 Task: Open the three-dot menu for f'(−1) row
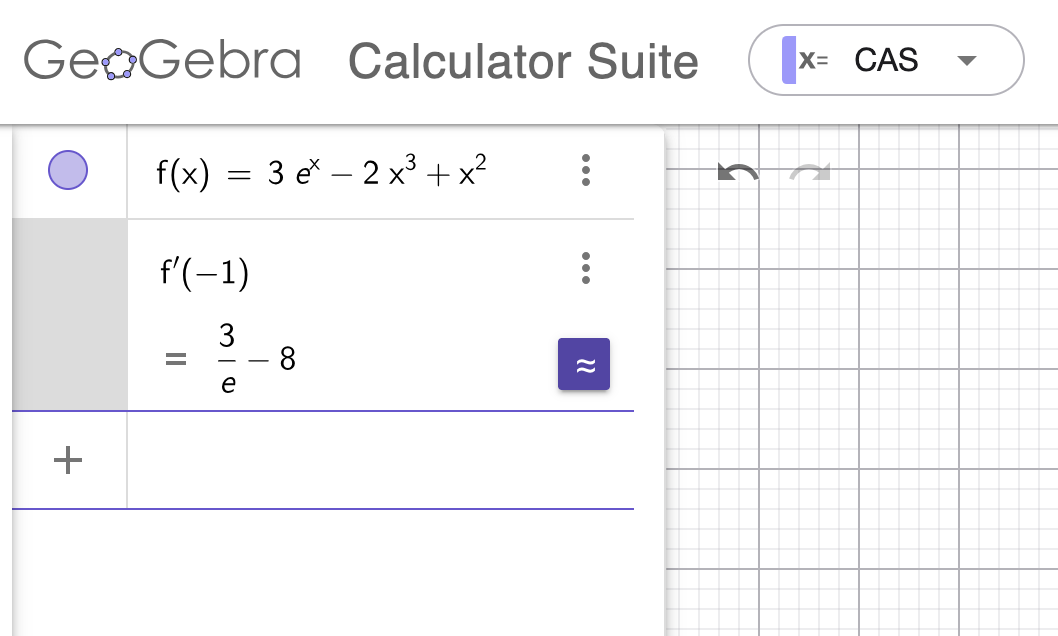[586, 268]
